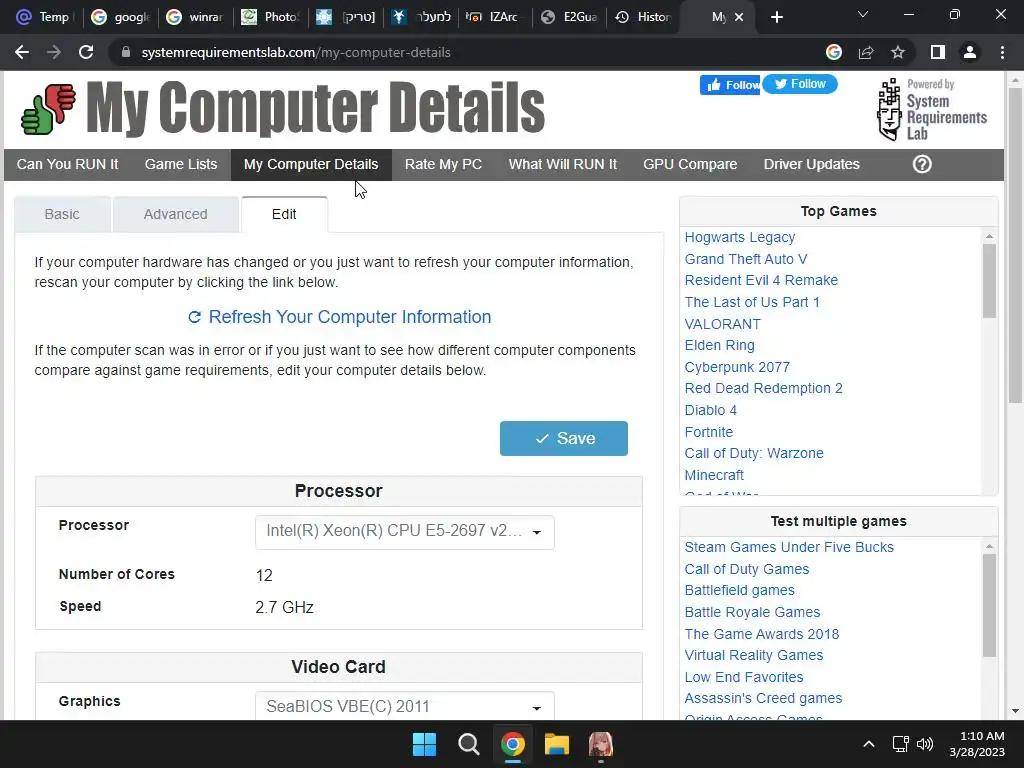The image size is (1024, 768).
Task: Click page vertical scrollbar down arrow
Action: tap(1014, 711)
